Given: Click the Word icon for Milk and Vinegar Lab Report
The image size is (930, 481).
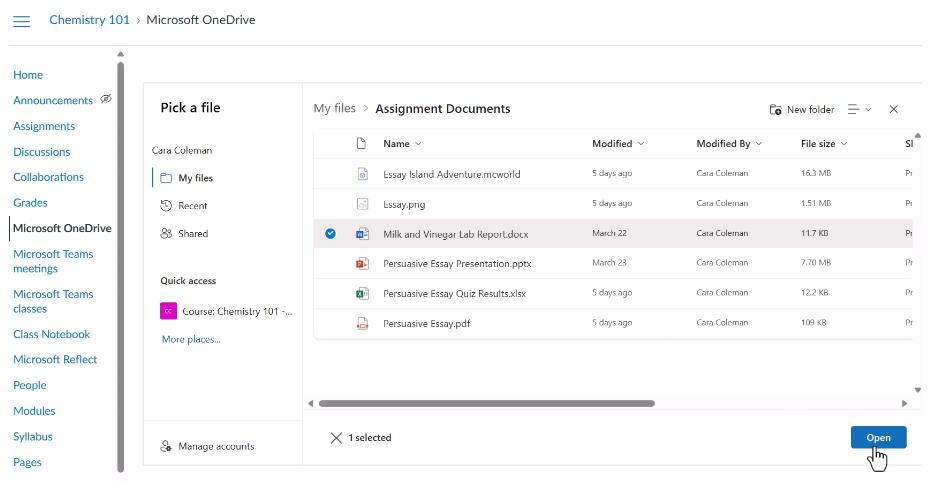Looking at the screenshot, I should (362, 234).
